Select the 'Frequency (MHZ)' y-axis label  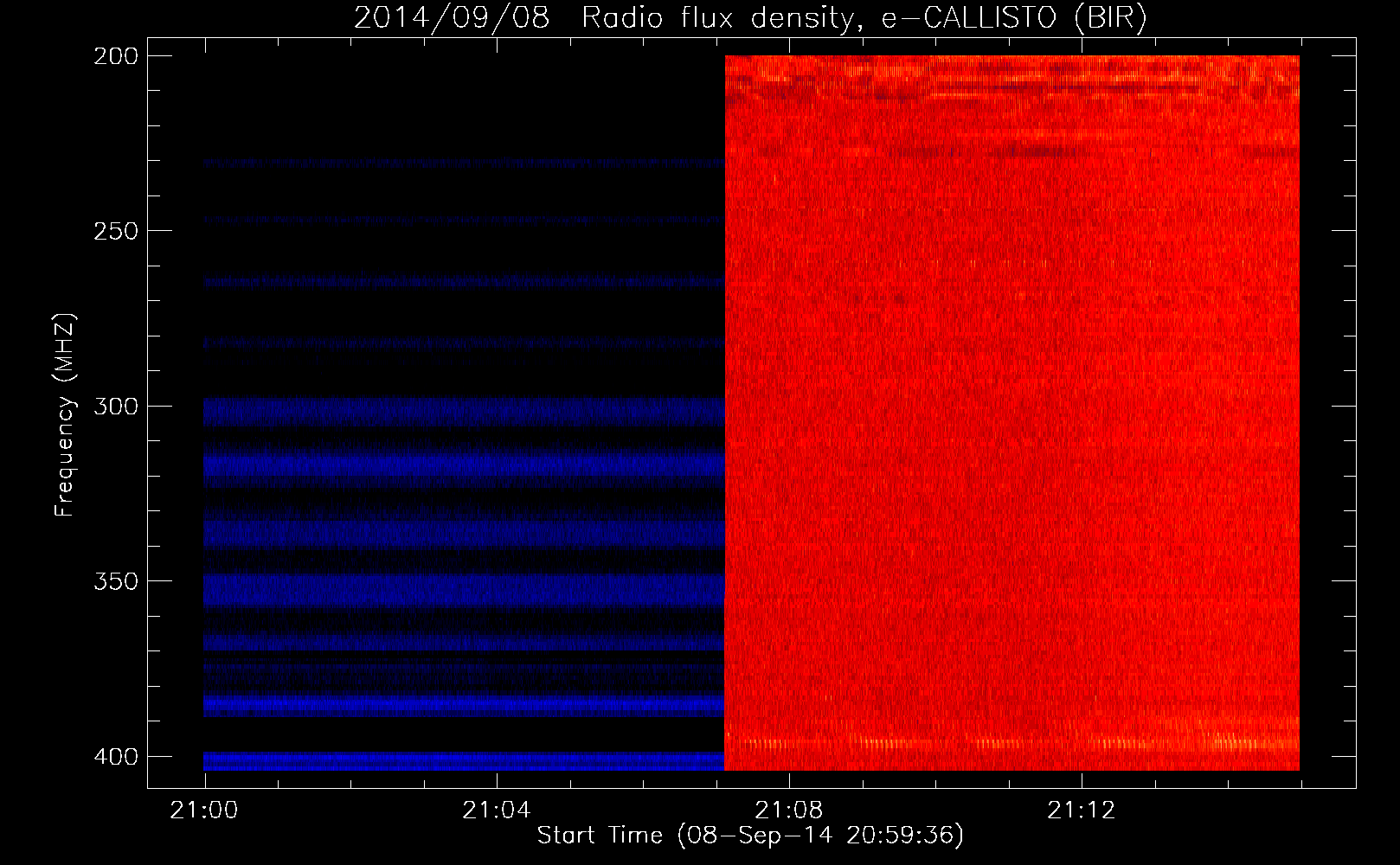click(x=66, y=415)
